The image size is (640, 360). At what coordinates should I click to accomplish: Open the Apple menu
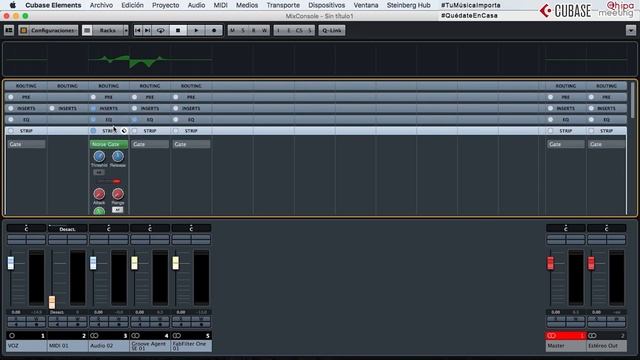coord(13,5)
